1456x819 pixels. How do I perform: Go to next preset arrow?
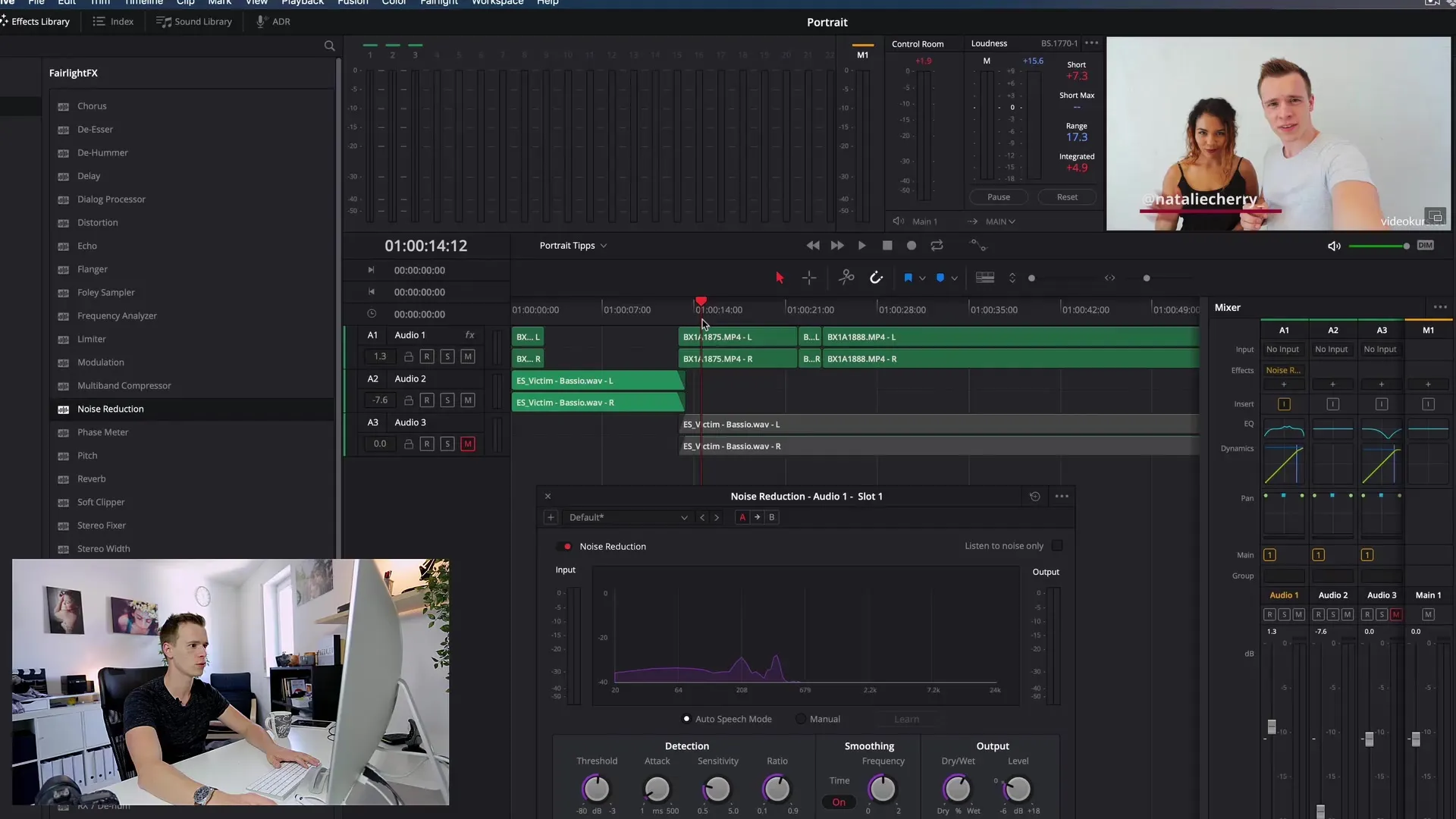[x=717, y=517]
